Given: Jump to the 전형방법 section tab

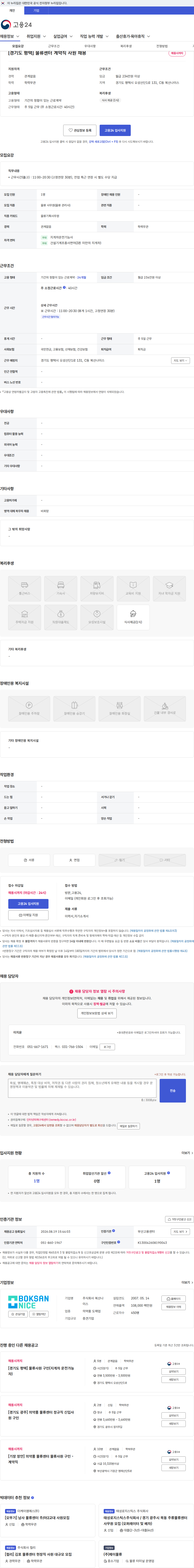Looking at the screenshot, I should coord(162,46).
